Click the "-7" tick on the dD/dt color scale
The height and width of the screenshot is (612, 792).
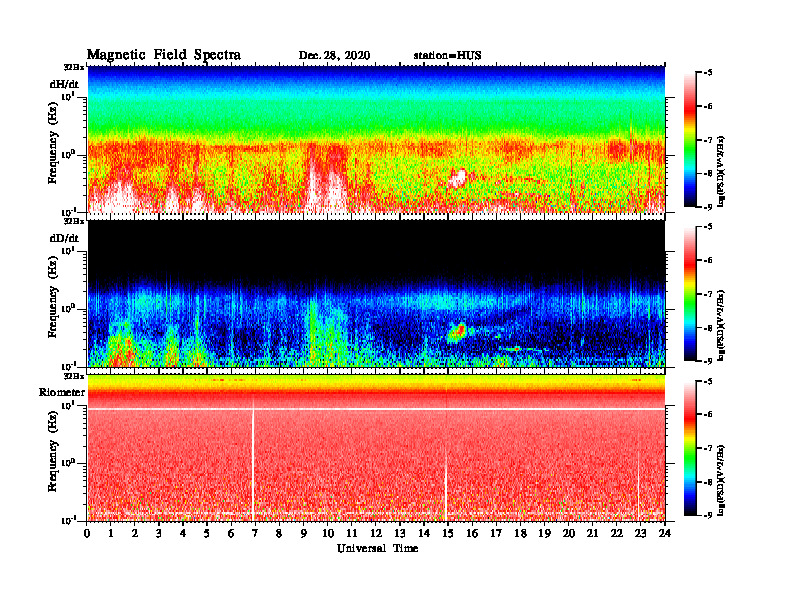tap(707, 294)
